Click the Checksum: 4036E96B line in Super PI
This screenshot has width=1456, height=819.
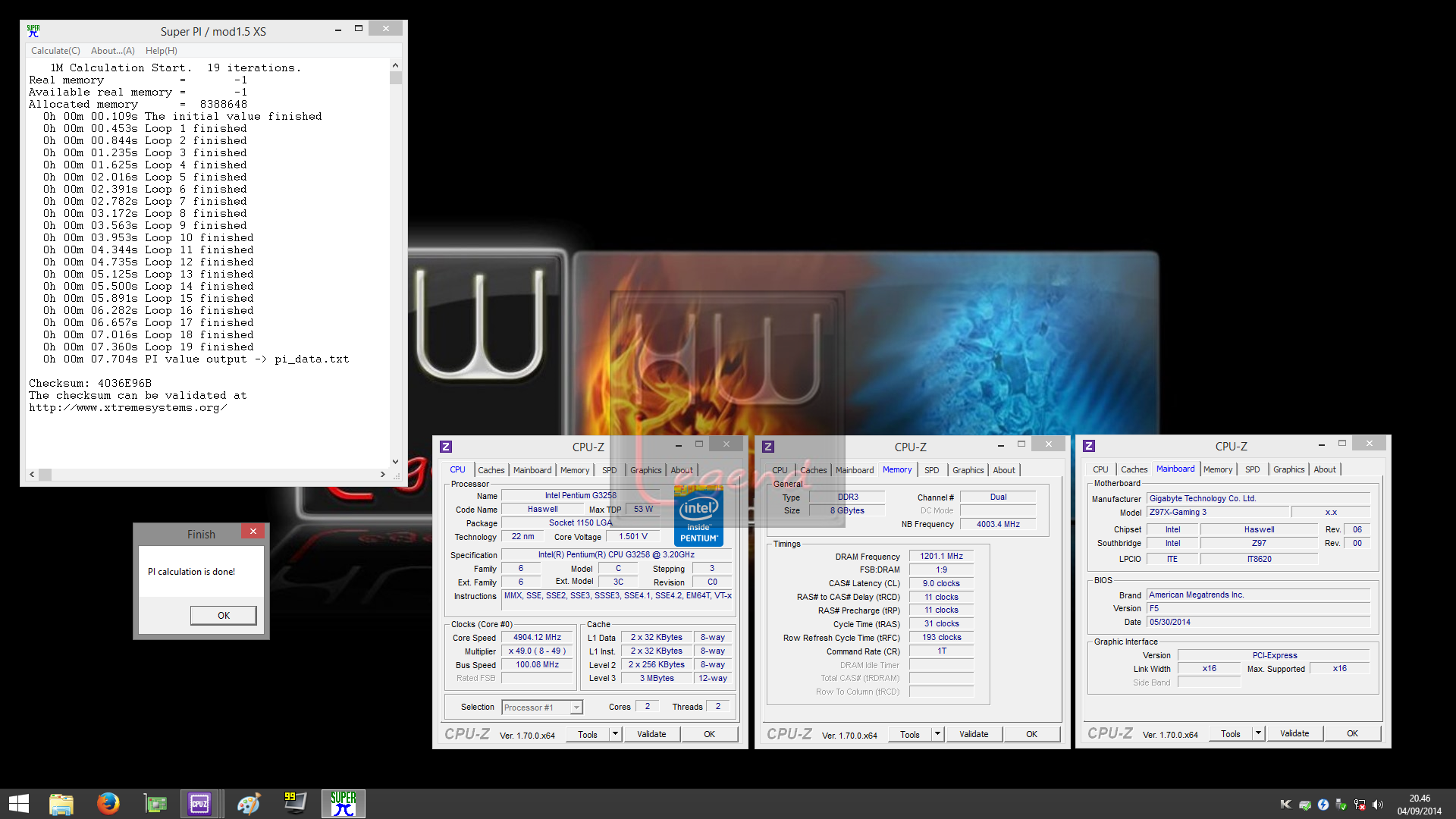click(90, 384)
